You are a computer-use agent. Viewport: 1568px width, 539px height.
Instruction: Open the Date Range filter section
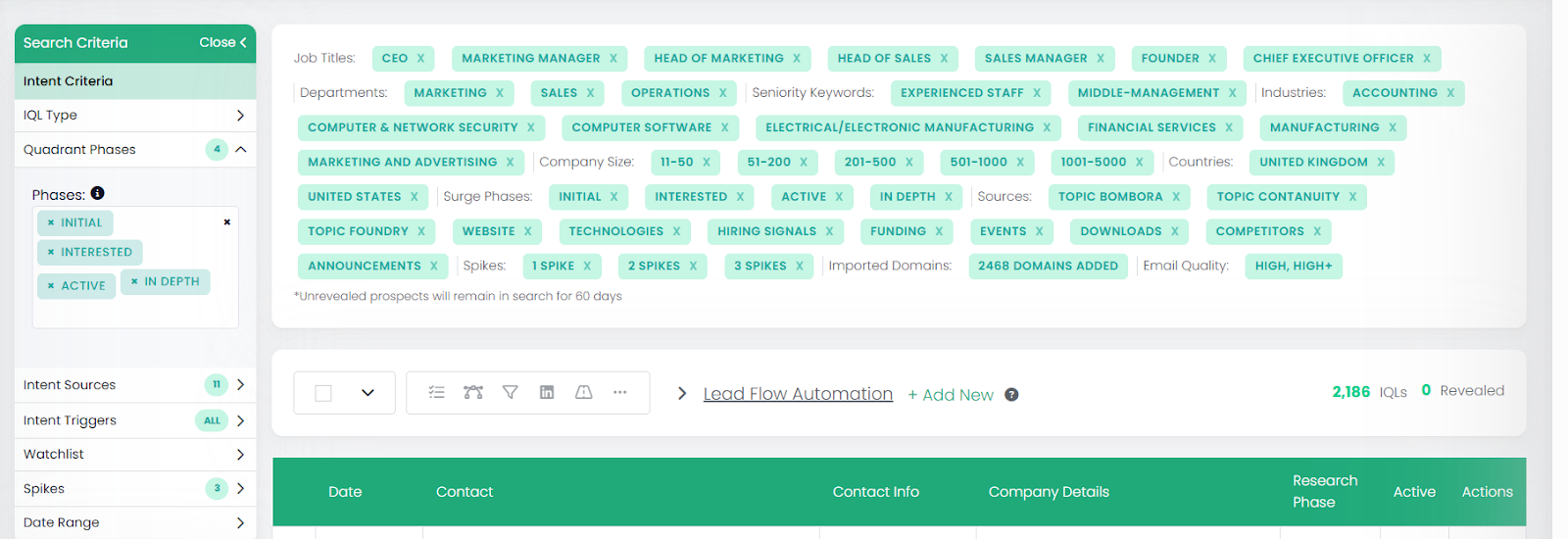click(240, 523)
